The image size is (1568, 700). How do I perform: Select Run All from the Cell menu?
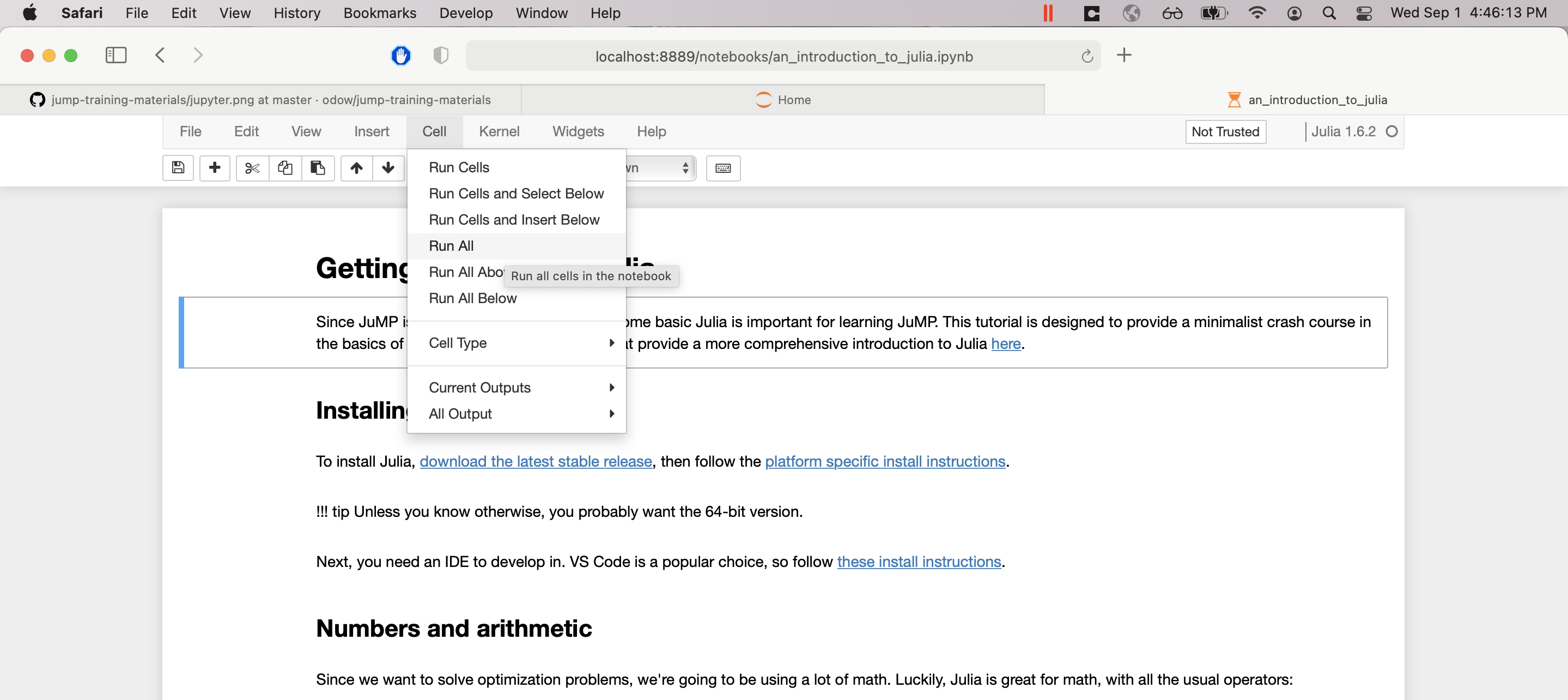pyautogui.click(x=451, y=245)
